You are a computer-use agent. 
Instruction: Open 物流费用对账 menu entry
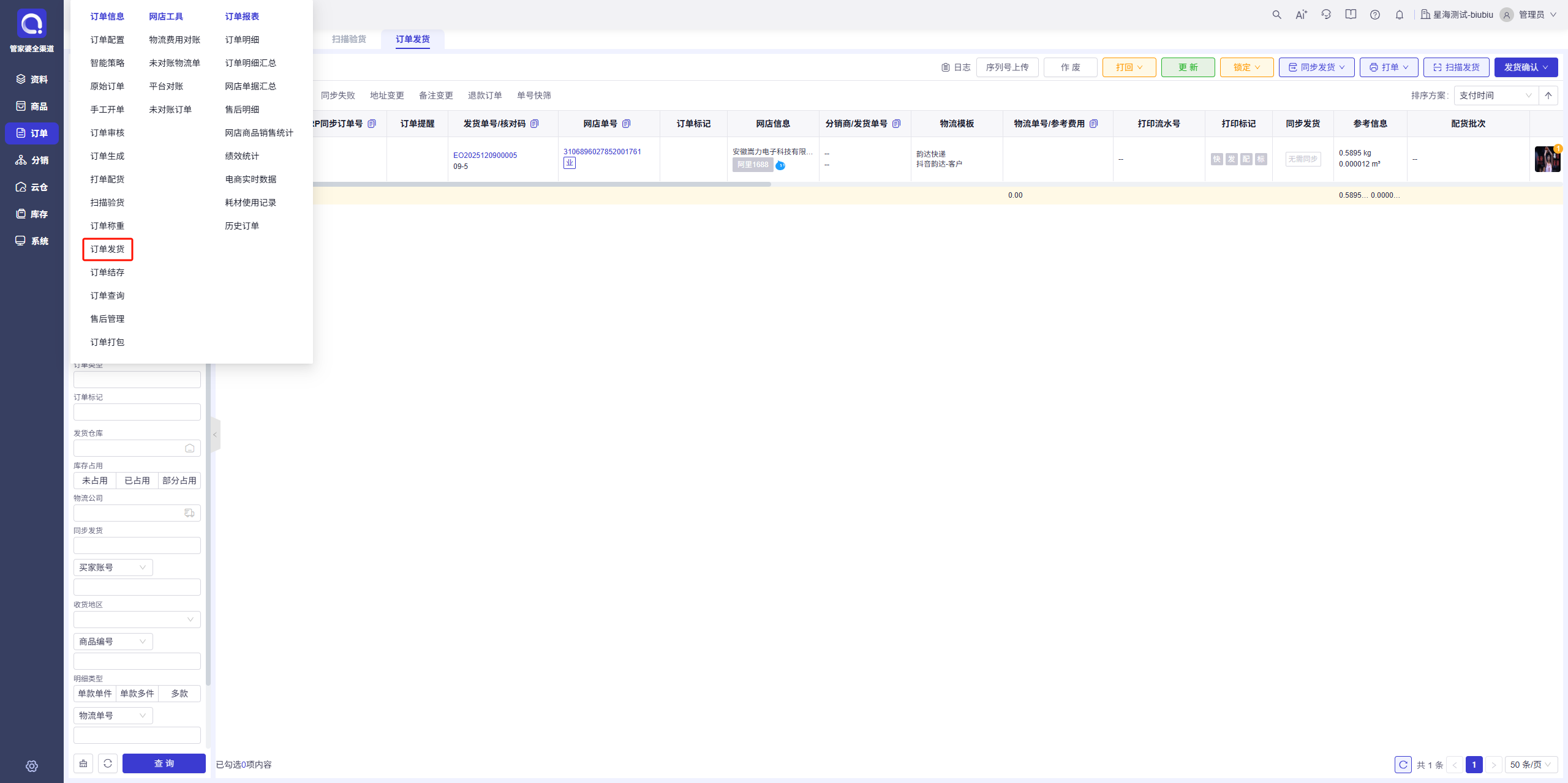[x=175, y=40]
